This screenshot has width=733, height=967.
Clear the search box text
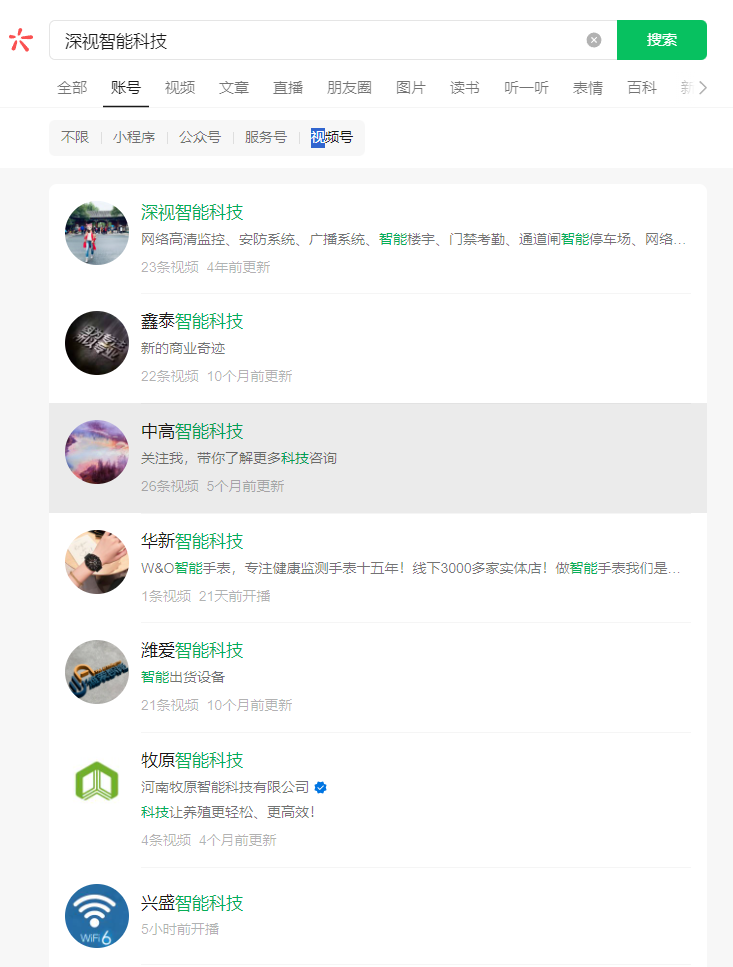pyautogui.click(x=594, y=40)
